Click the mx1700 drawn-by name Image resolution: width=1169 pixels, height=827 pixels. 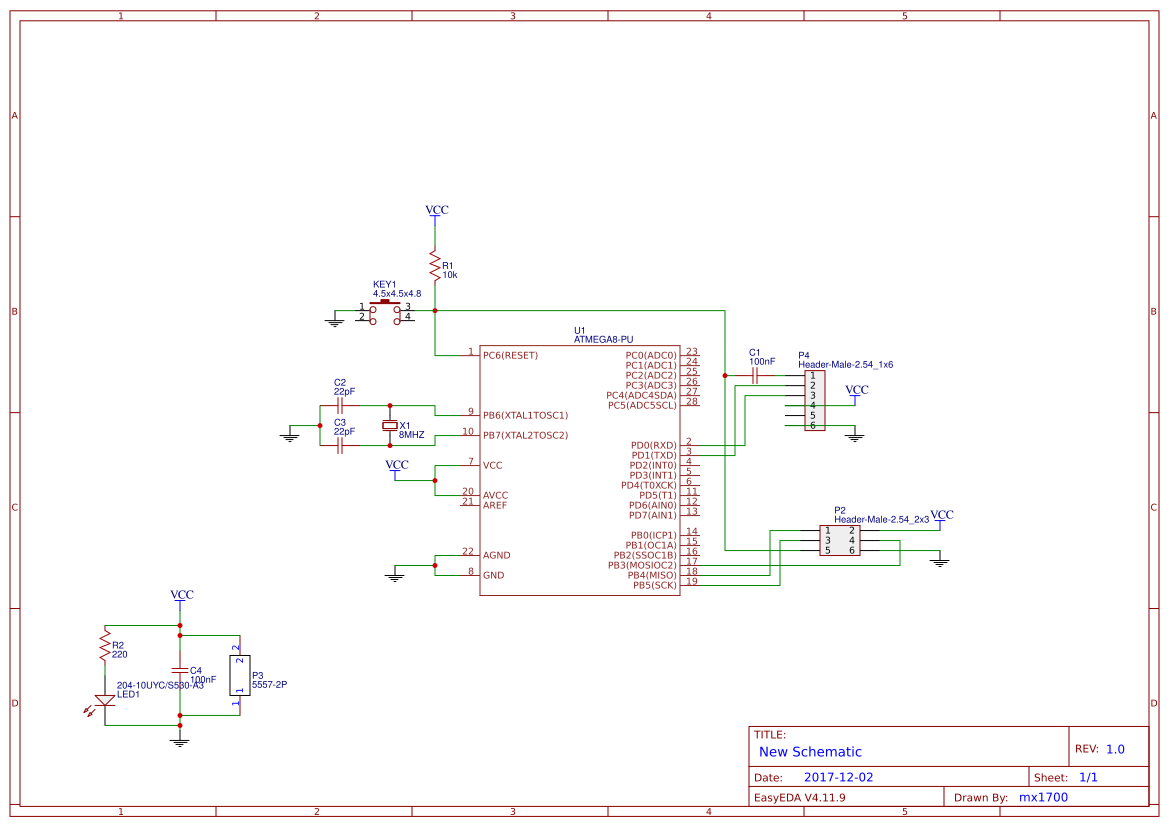click(1046, 797)
